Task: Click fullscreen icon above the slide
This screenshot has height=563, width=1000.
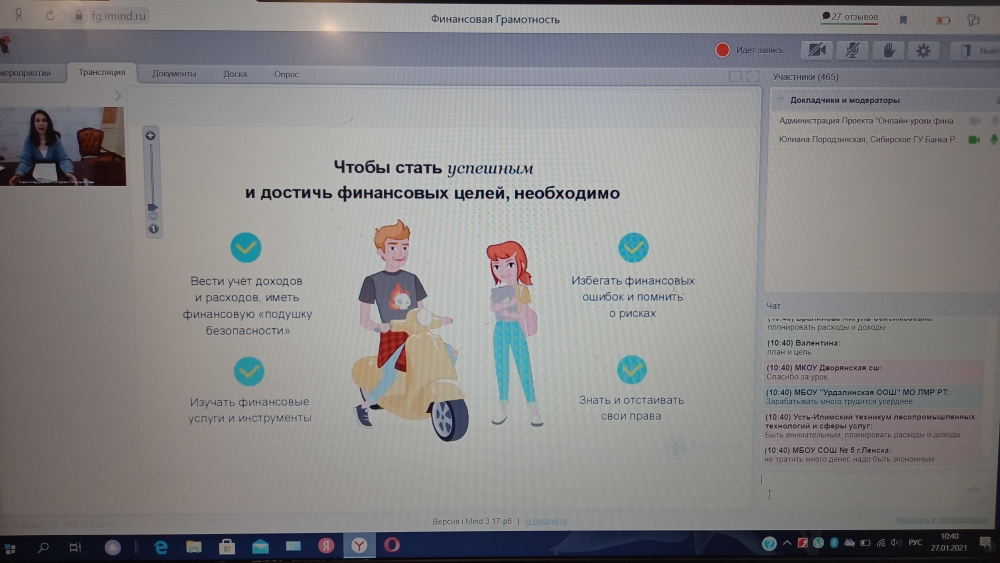Action: 752,76
